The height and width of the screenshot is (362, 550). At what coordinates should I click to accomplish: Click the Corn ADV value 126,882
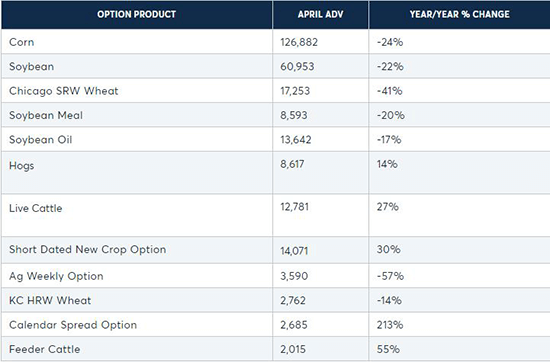coord(299,42)
